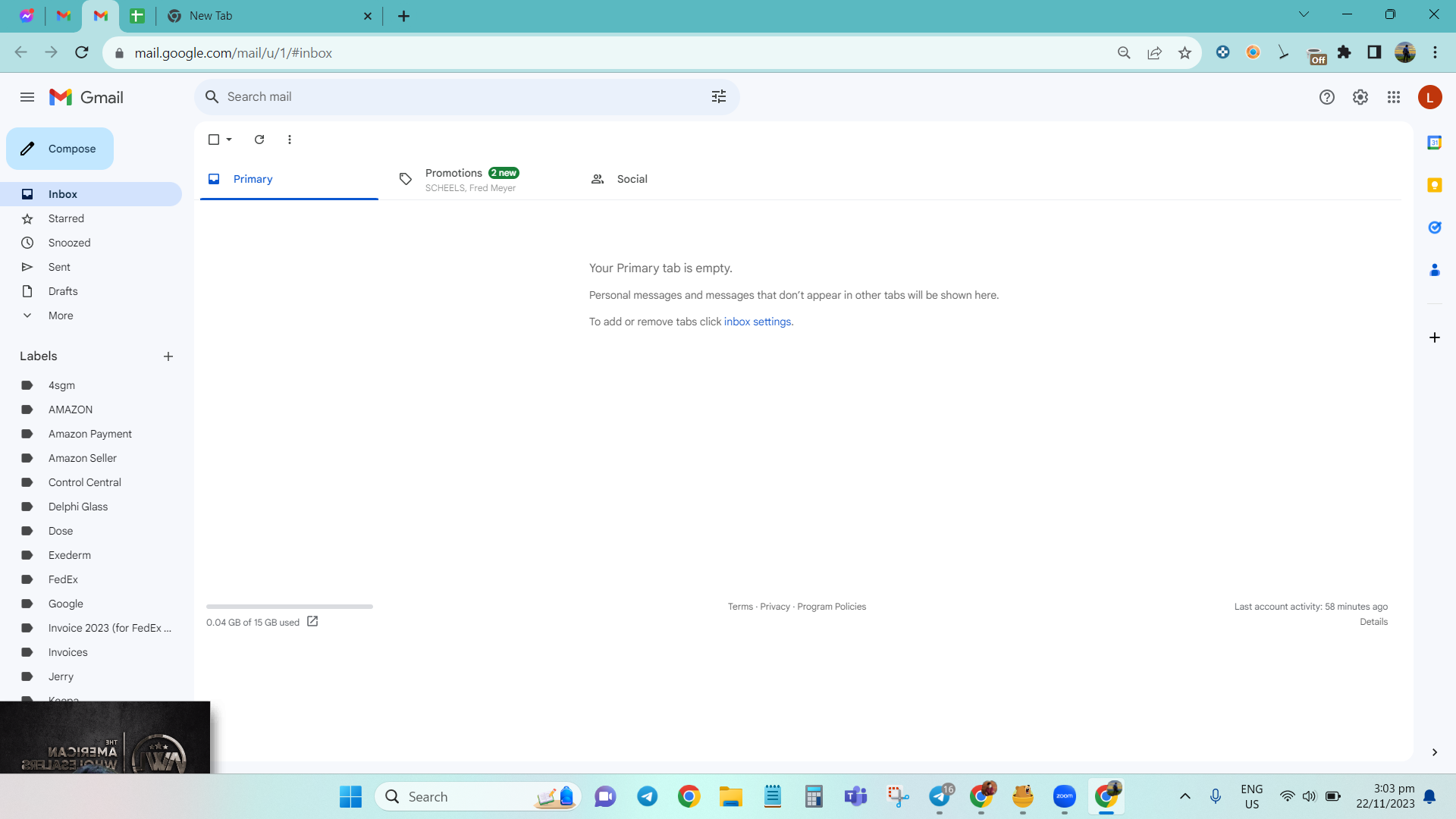This screenshot has width=1456, height=819.
Task: Open account activity Details link
Action: click(1374, 622)
